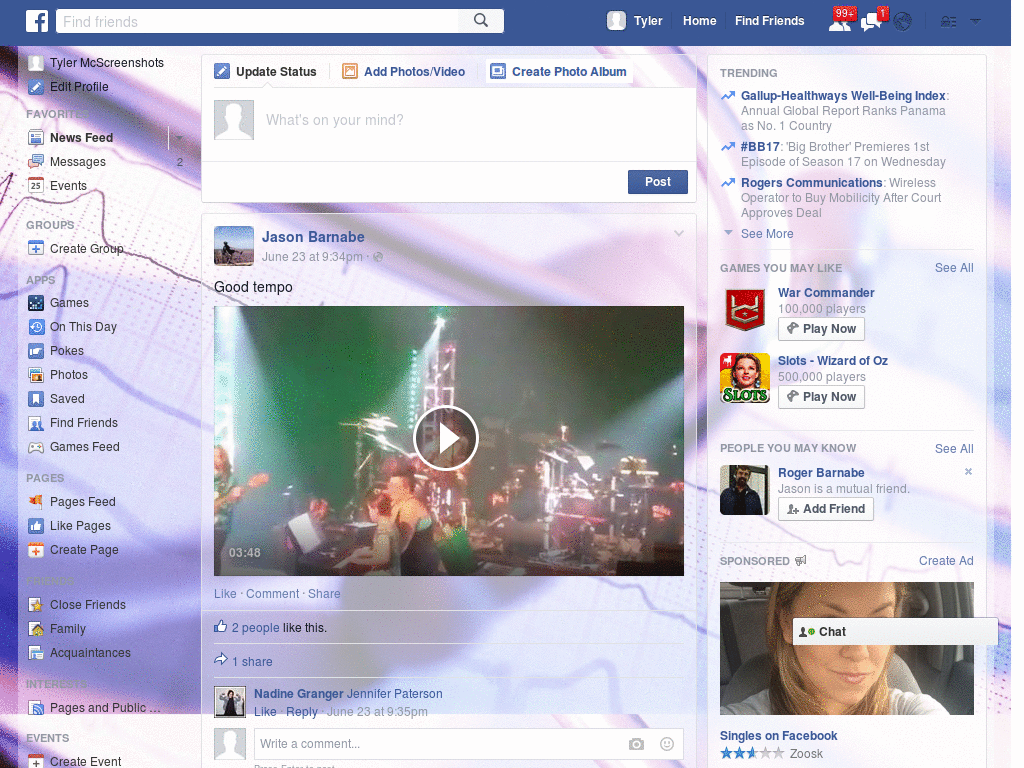Select the Create Photo Album tab

pyautogui.click(x=559, y=71)
